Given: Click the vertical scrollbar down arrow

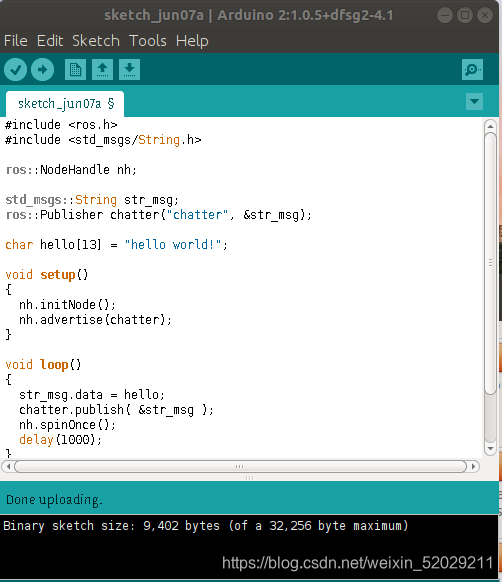Looking at the screenshot, I should pos(490,448).
